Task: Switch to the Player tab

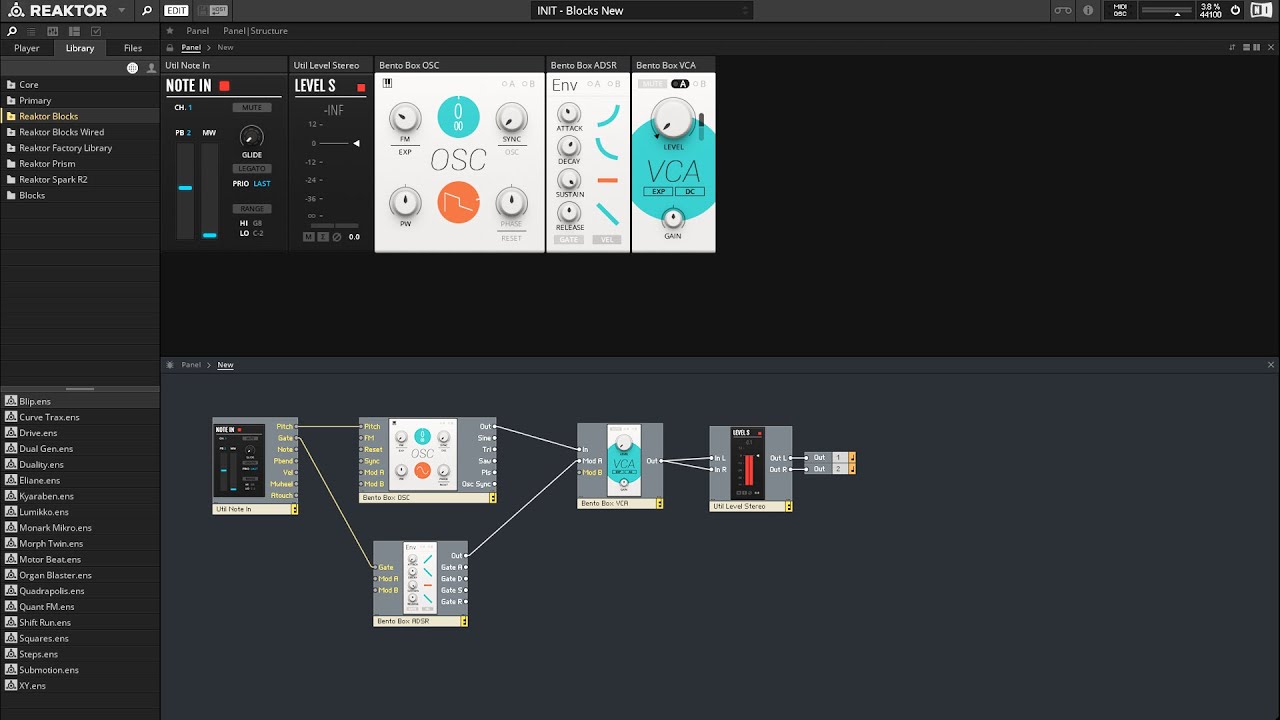Action: [27, 48]
